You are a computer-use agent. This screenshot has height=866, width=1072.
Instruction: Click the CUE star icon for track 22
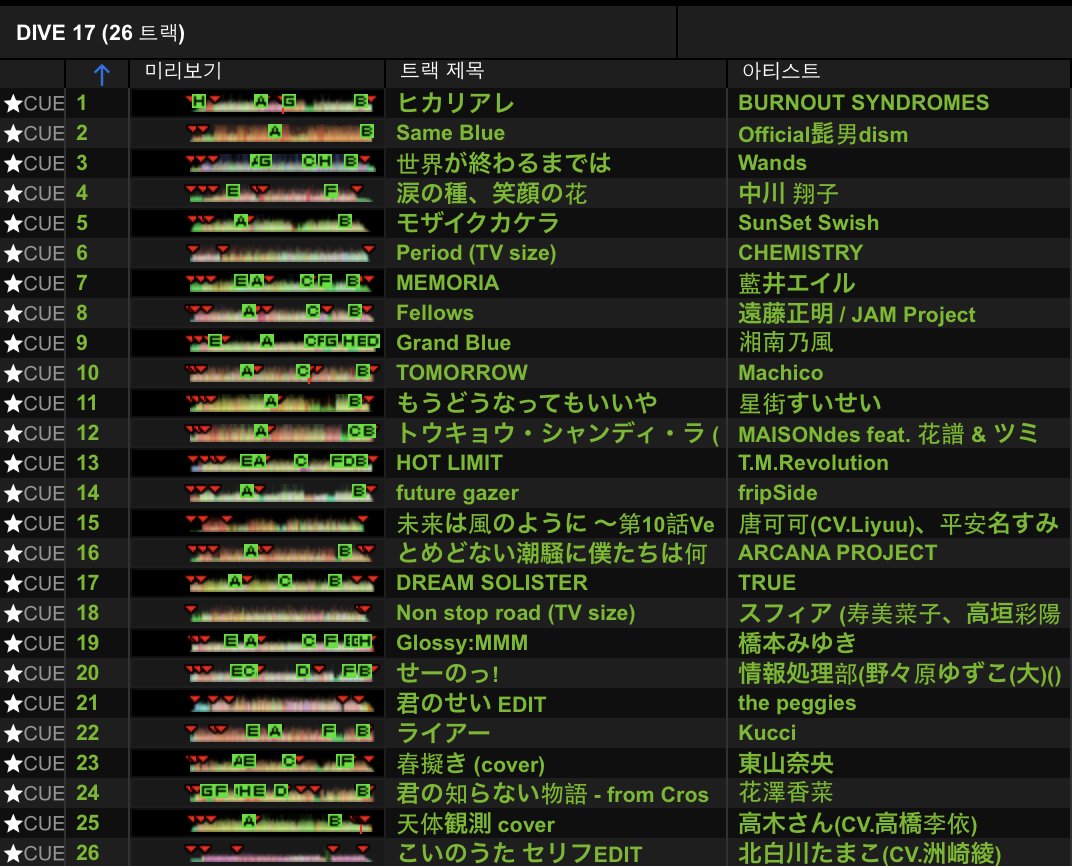[13, 733]
